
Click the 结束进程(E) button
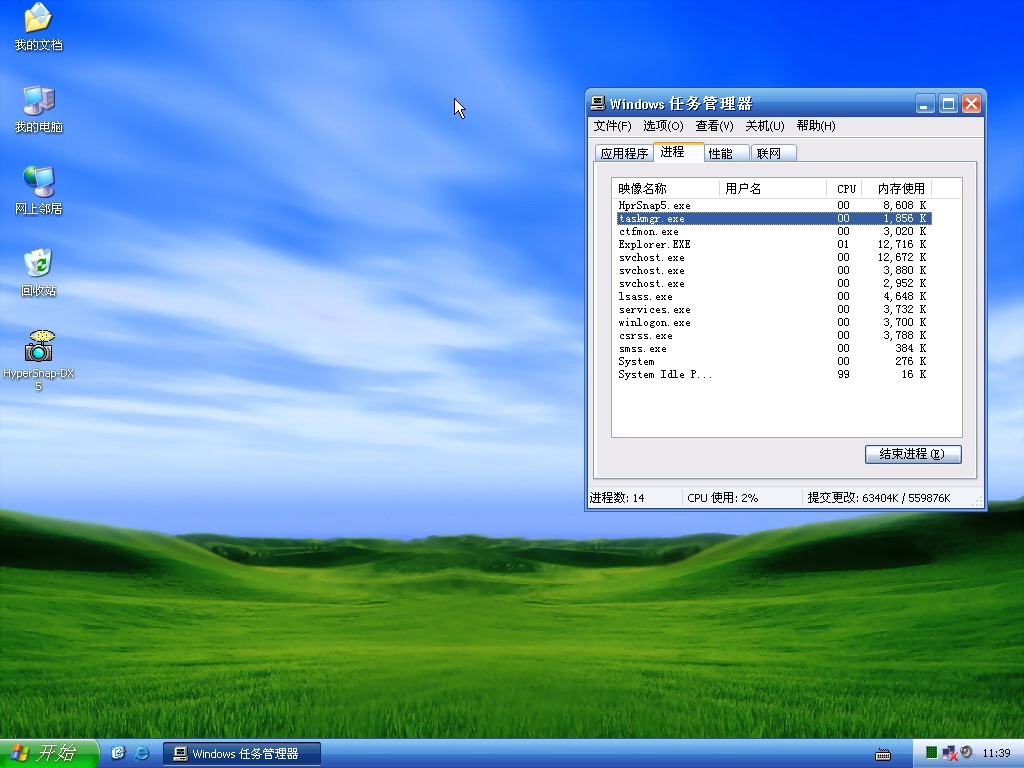[913, 454]
